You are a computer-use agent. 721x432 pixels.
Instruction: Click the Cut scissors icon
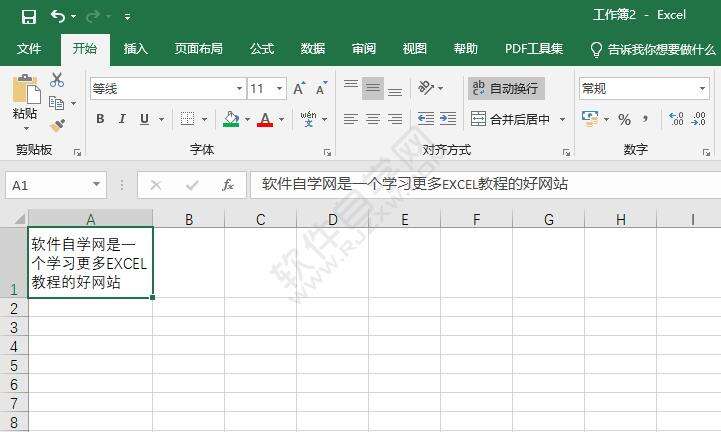(57, 80)
